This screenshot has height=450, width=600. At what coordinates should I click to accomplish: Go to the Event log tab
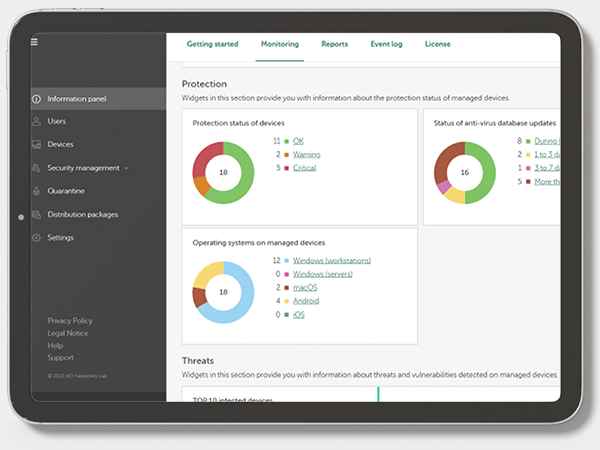(386, 44)
